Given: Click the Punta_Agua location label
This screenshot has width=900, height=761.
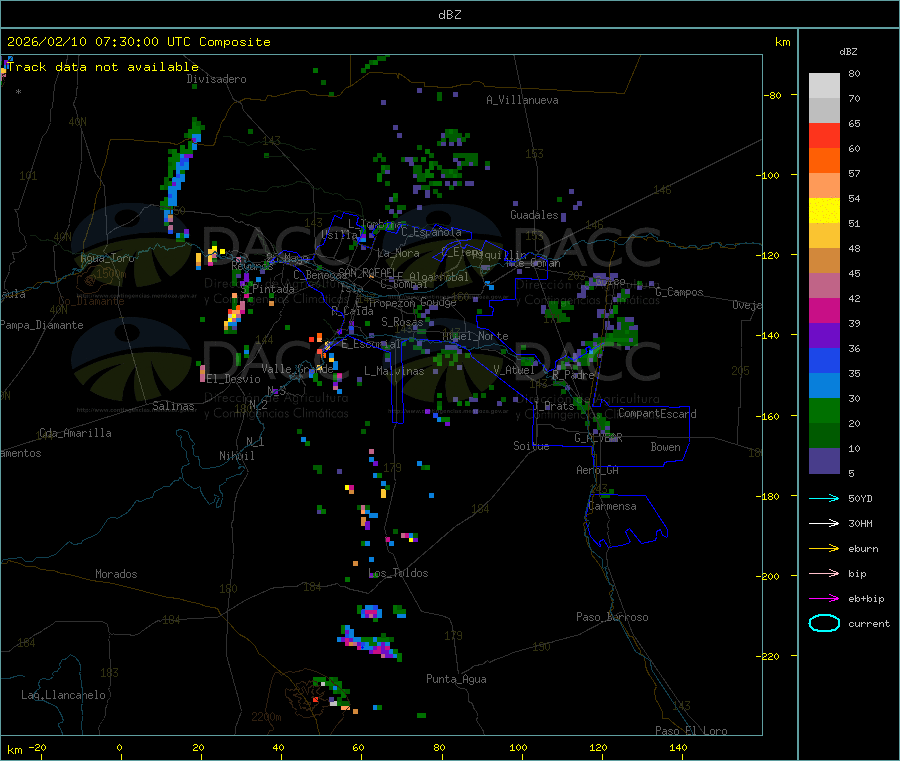Looking at the screenshot, I should tap(456, 679).
